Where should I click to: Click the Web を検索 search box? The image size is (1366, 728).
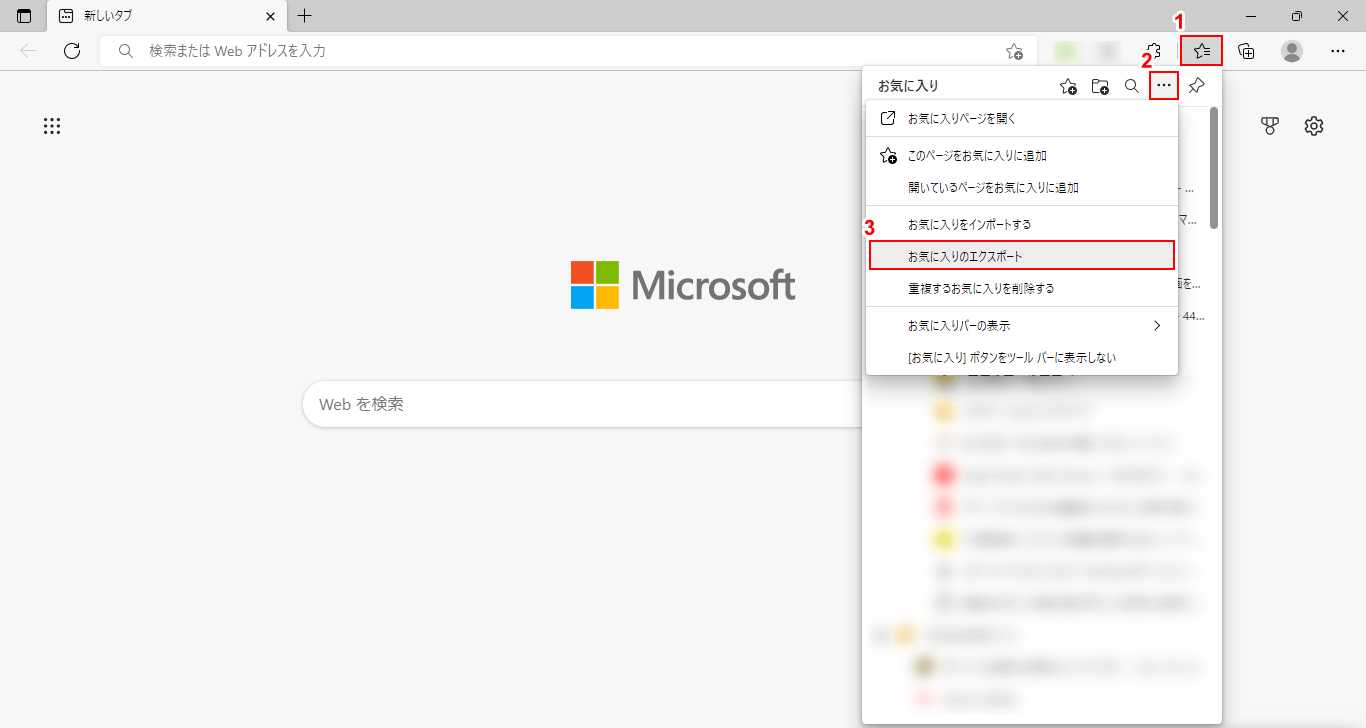tap(582, 404)
